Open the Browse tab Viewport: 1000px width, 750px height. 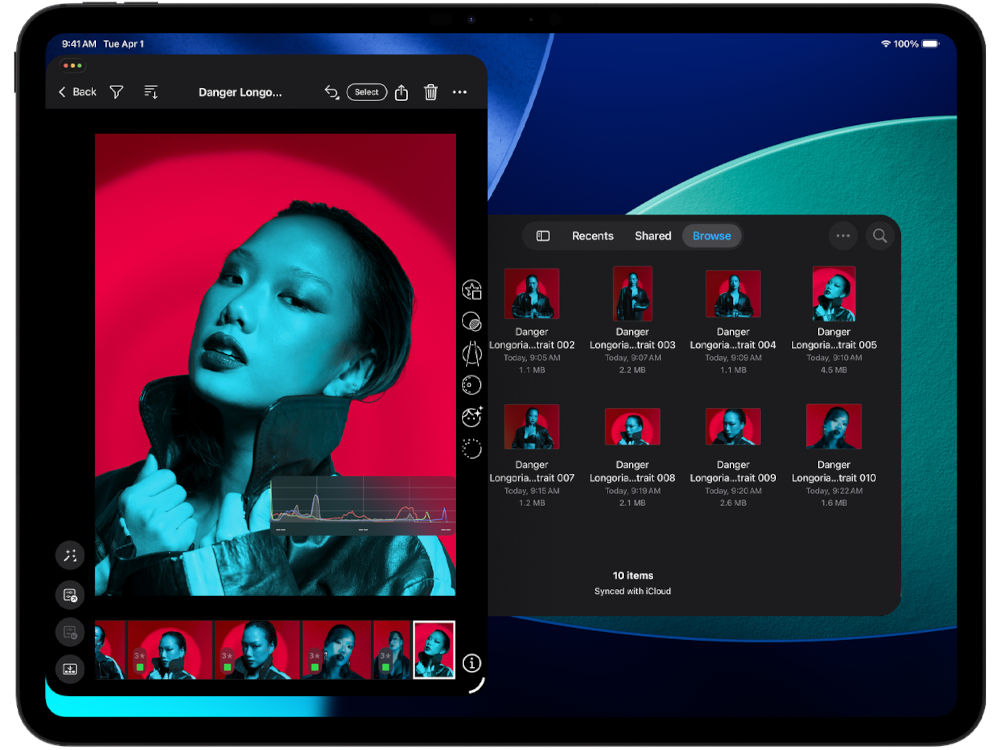712,236
